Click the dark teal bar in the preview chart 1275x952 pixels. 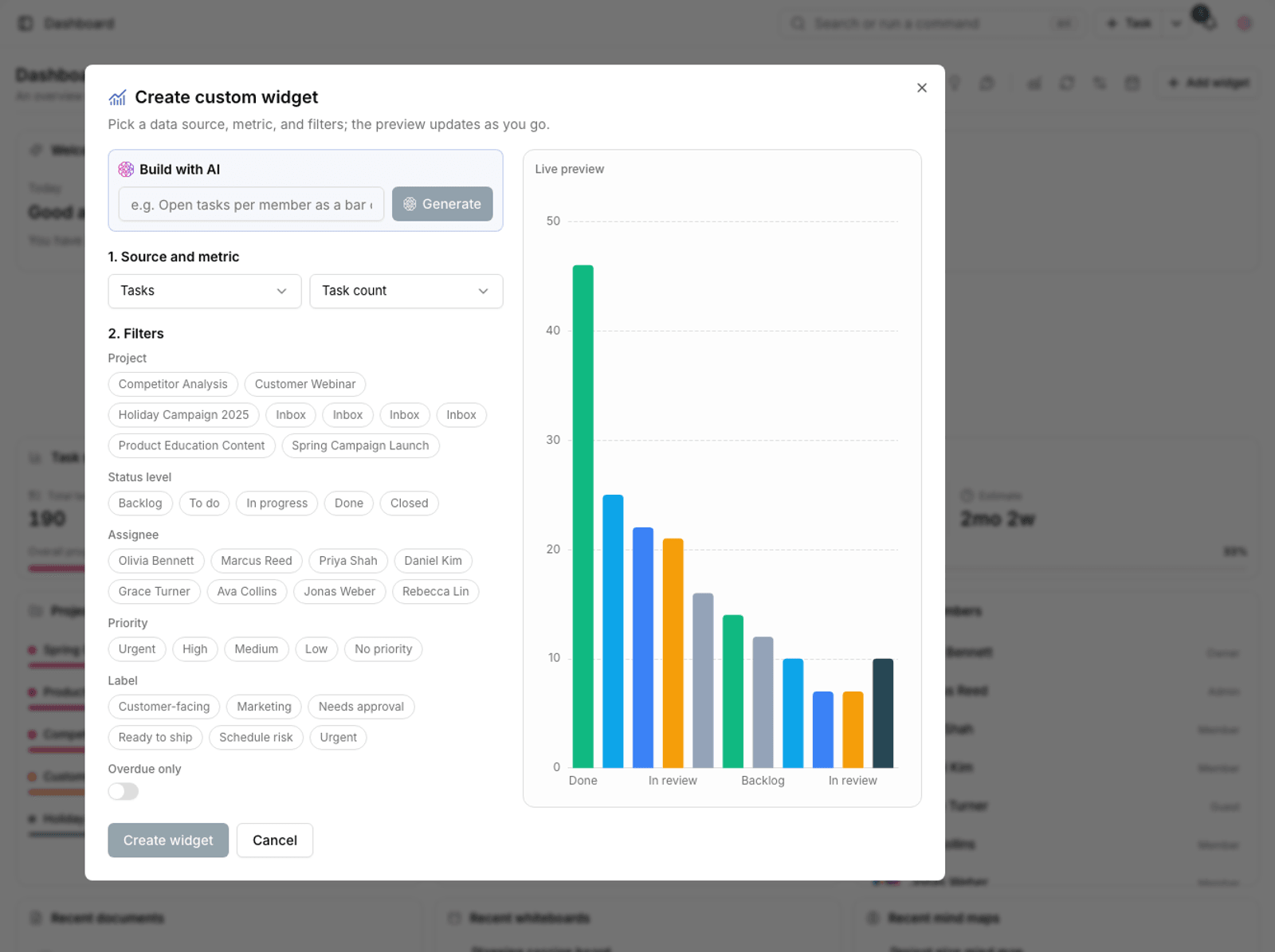pyautogui.click(x=883, y=713)
